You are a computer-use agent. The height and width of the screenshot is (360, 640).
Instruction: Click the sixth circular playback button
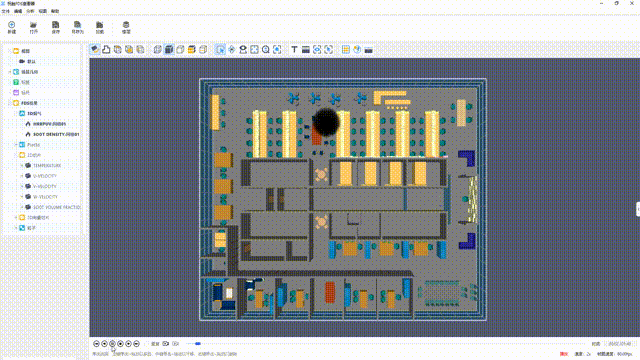tap(136, 344)
